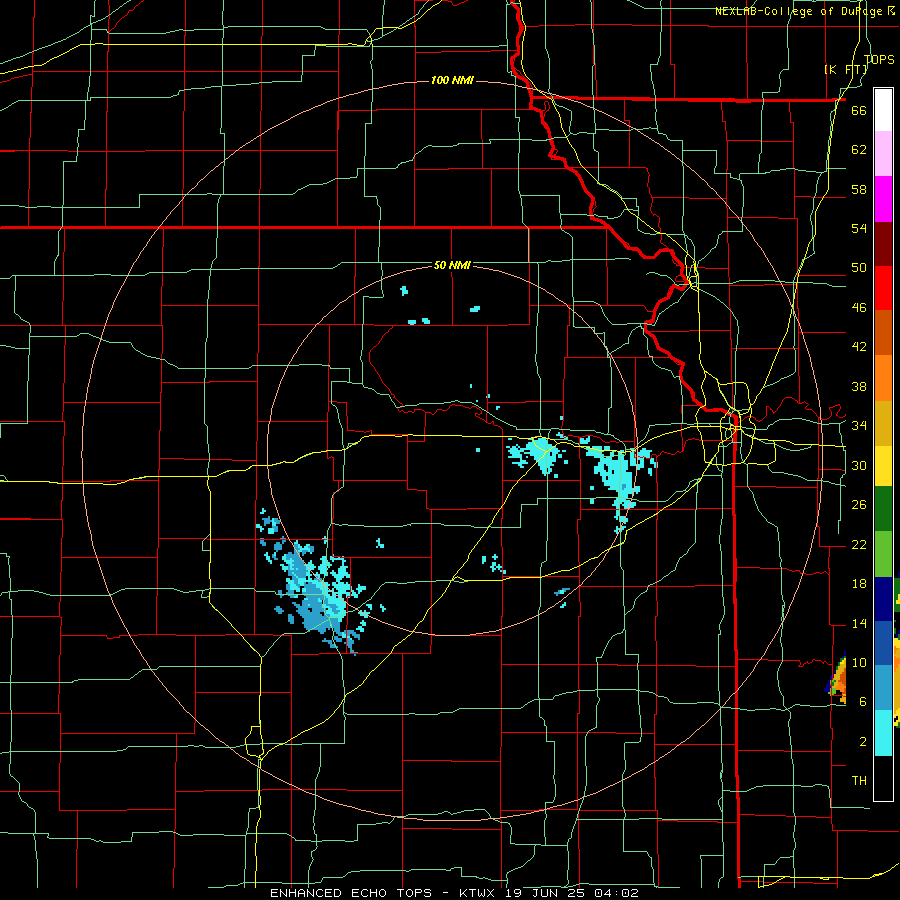Viewport: 900px width, 900px height.
Task: Click the 34 legend value
Action: coord(859,426)
